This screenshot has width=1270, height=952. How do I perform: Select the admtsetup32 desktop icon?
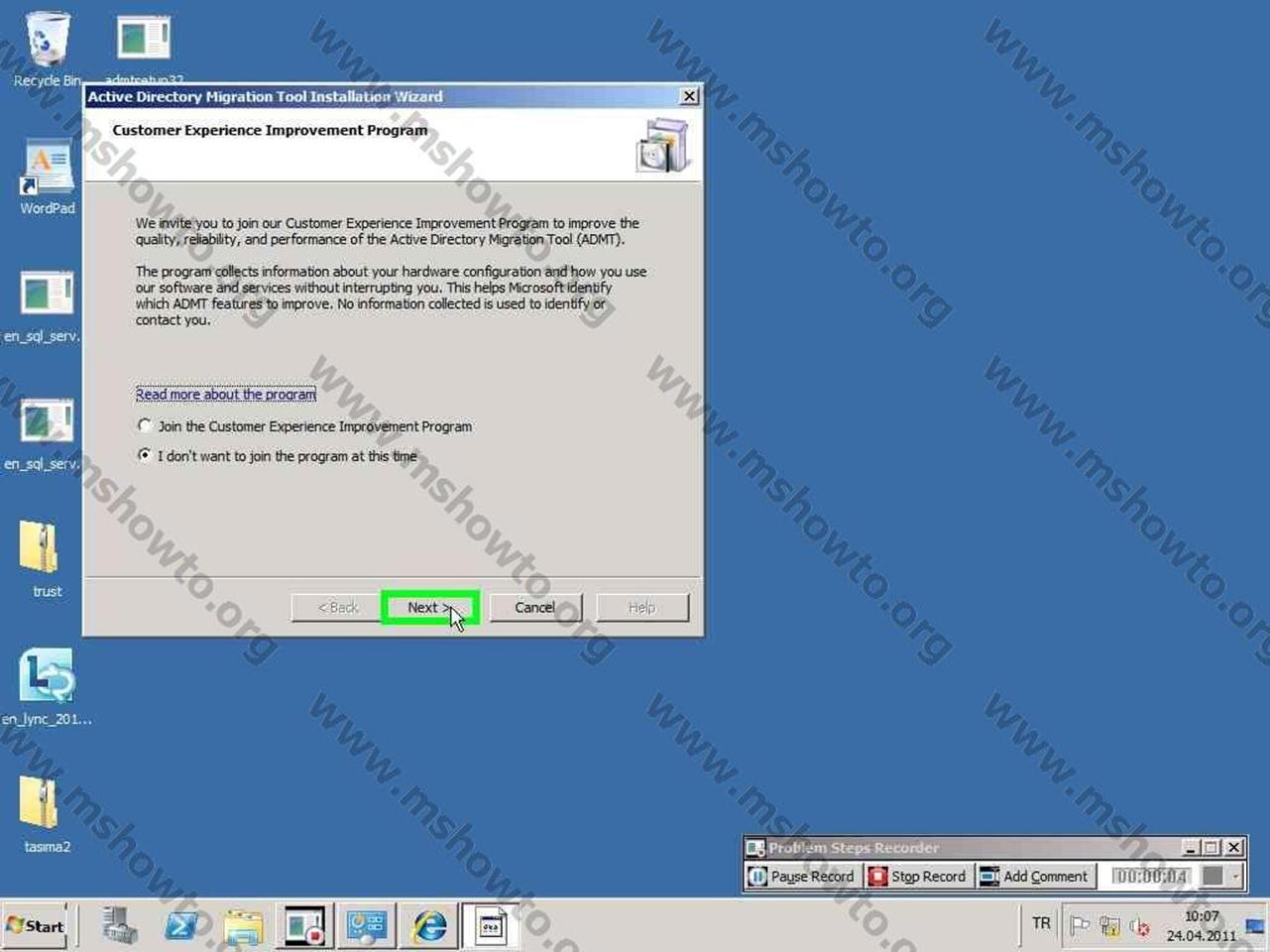[144, 48]
